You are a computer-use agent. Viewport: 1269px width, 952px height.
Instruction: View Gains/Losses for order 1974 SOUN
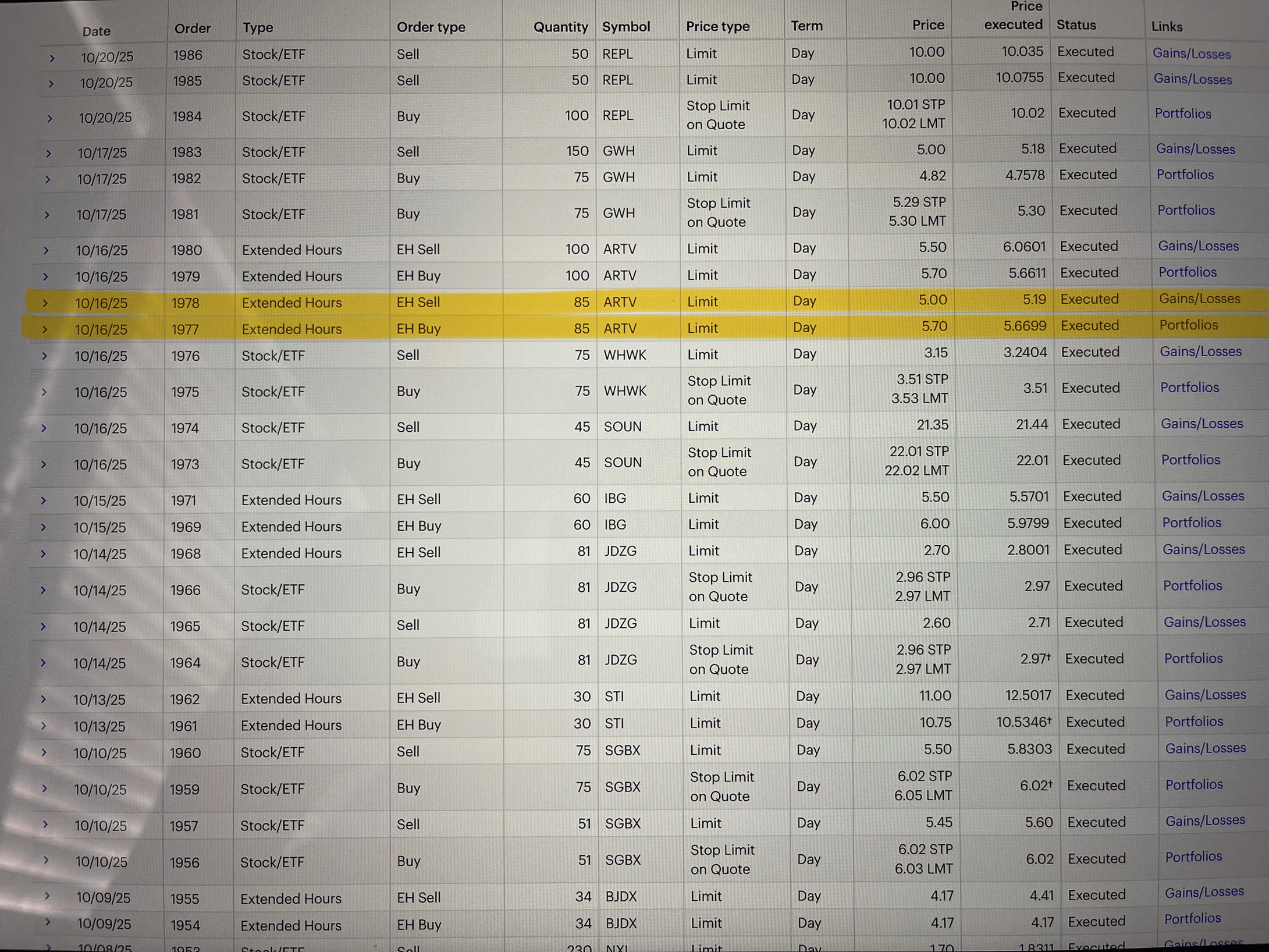(1202, 424)
